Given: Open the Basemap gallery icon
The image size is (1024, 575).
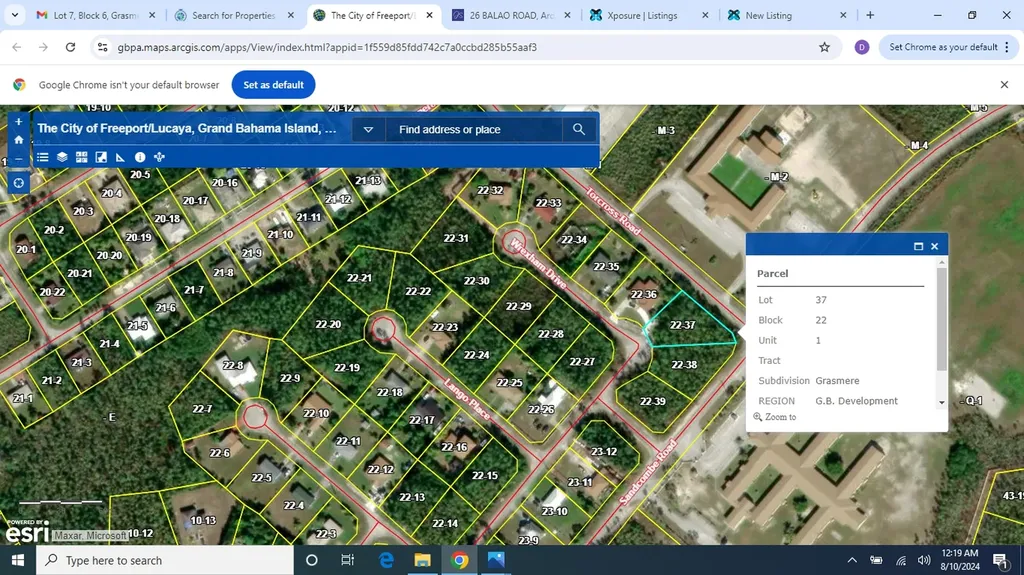Looking at the screenshot, I should [x=82, y=157].
